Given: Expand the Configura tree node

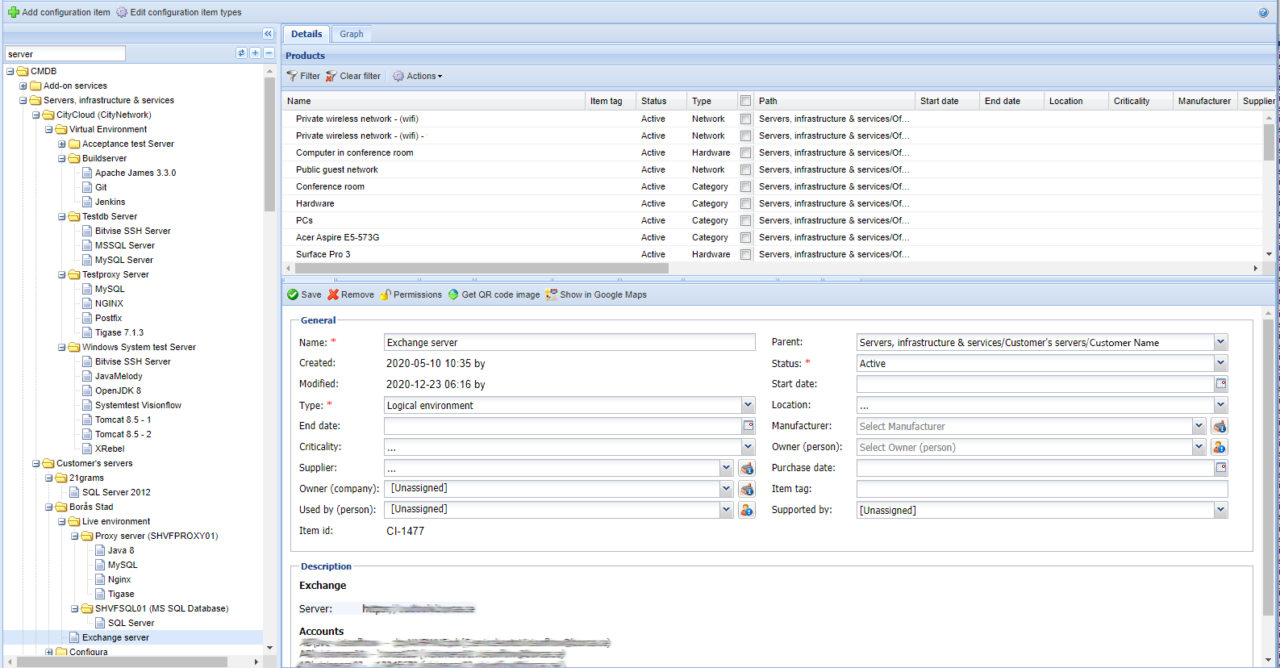Looking at the screenshot, I should [48, 651].
